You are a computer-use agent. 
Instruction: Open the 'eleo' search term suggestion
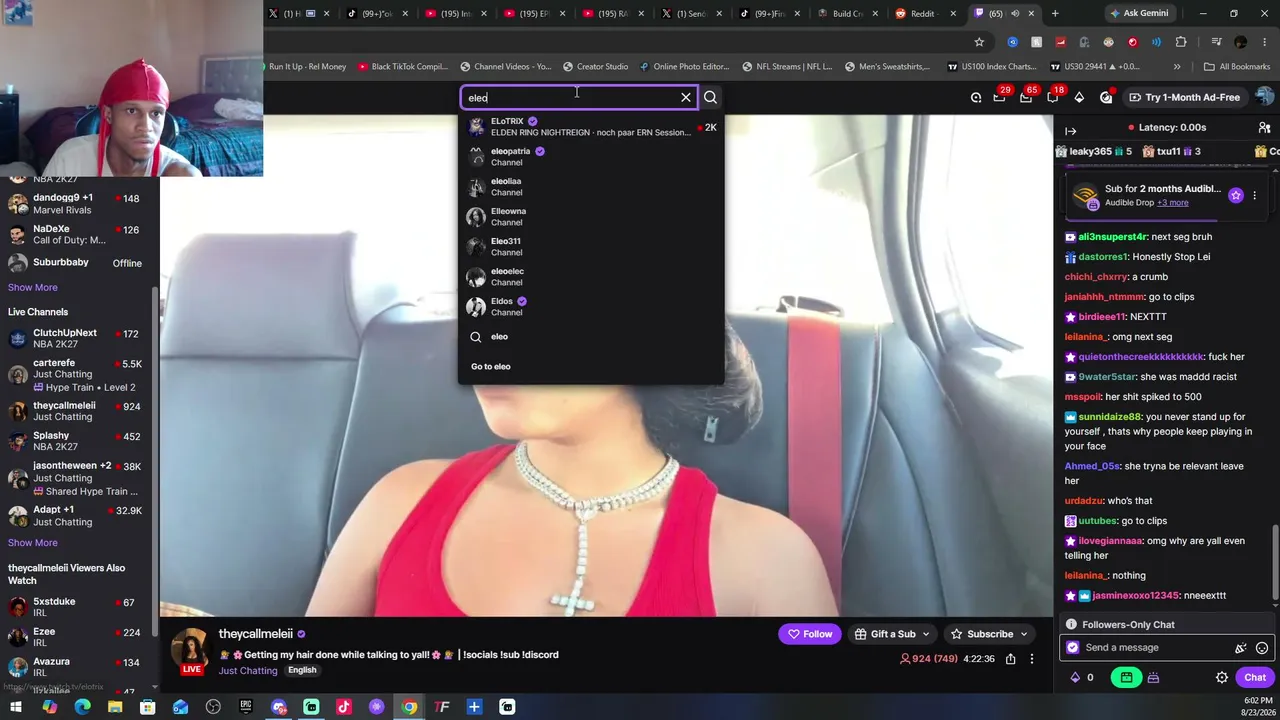pyautogui.click(x=592, y=336)
